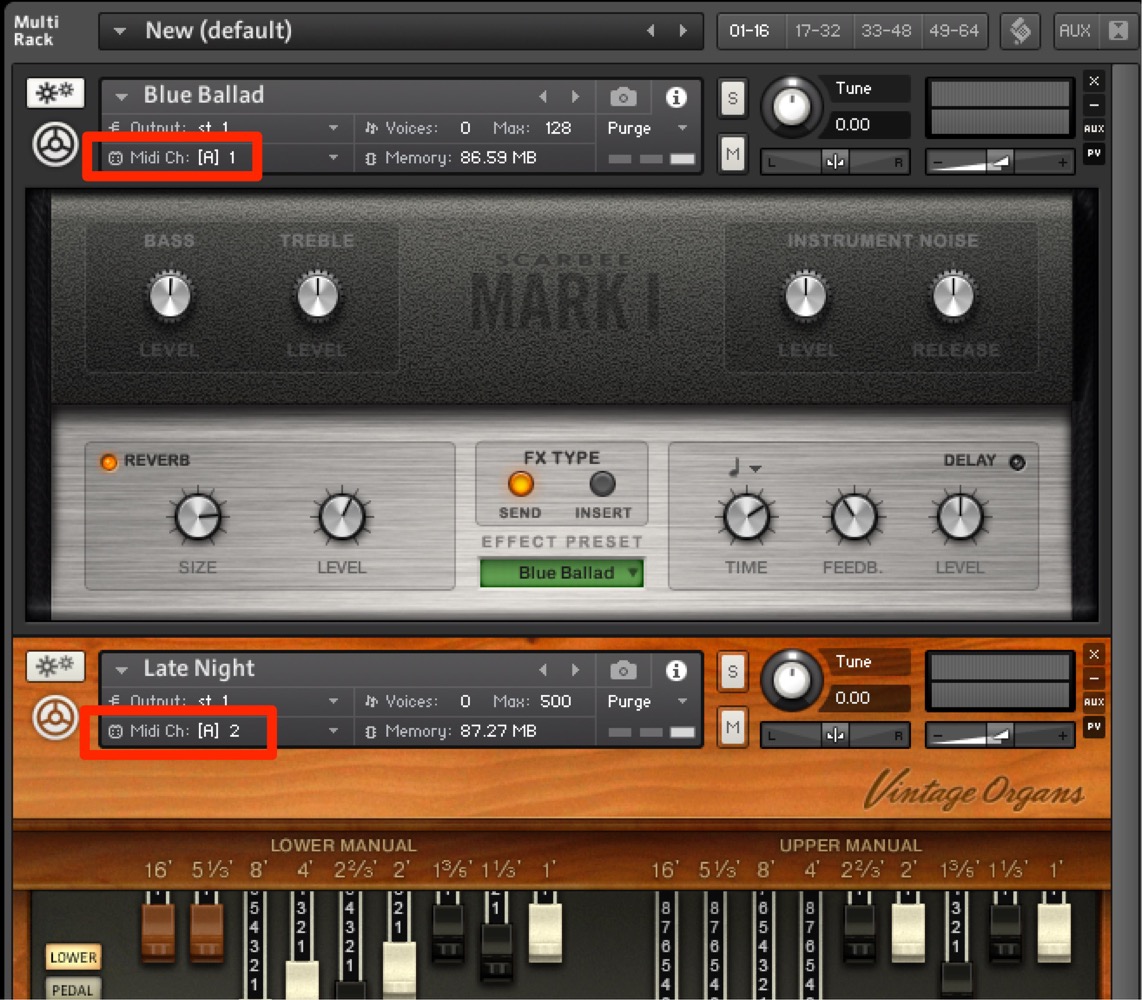Open Blue Ballad effect preset dropdown
Viewport: 1142px width, 1000px height.
pos(562,572)
